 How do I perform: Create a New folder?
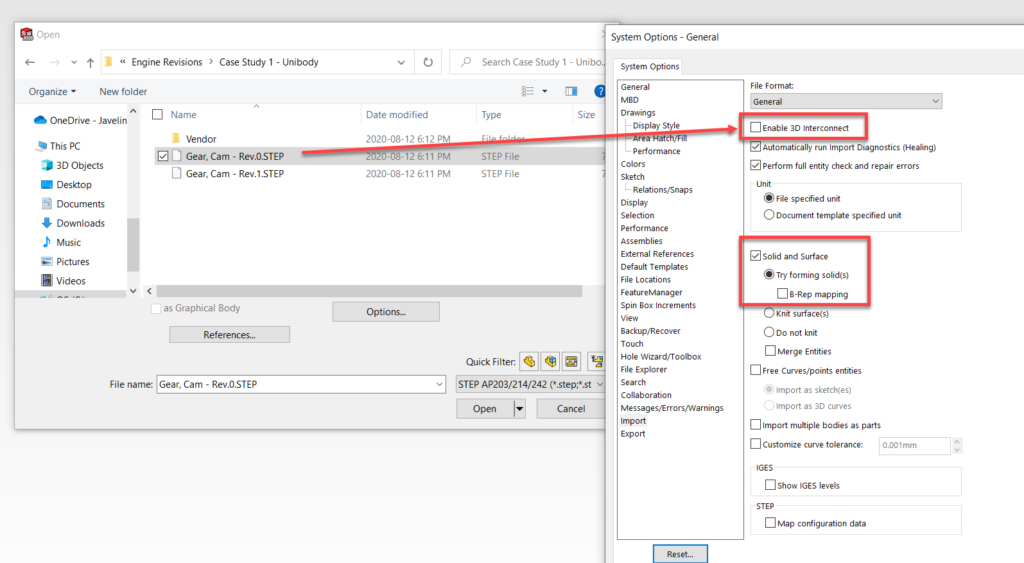123,91
